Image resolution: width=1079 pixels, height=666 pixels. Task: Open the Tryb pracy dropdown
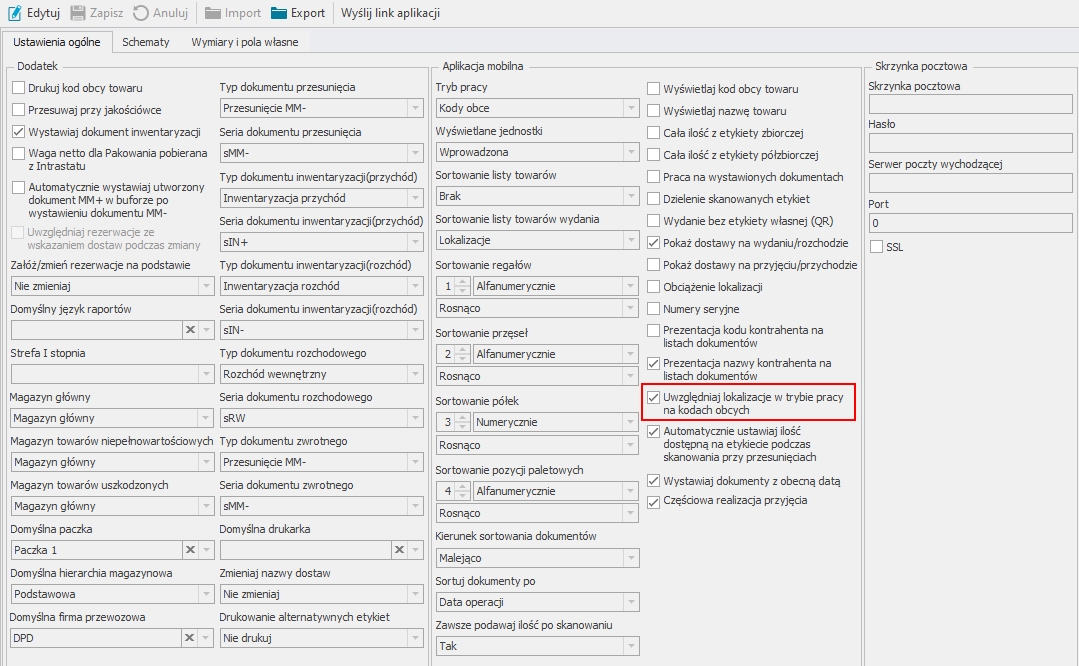[630, 108]
